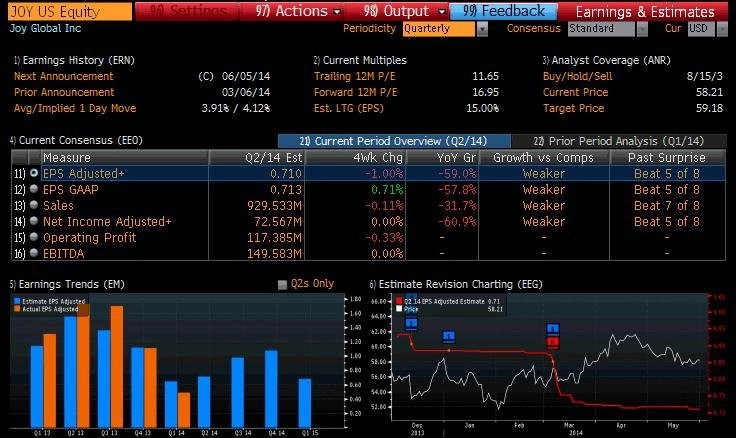The width and height of the screenshot is (736, 438).
Task: Click the Growth vs Comps column header
Action: tap(544, 157)
